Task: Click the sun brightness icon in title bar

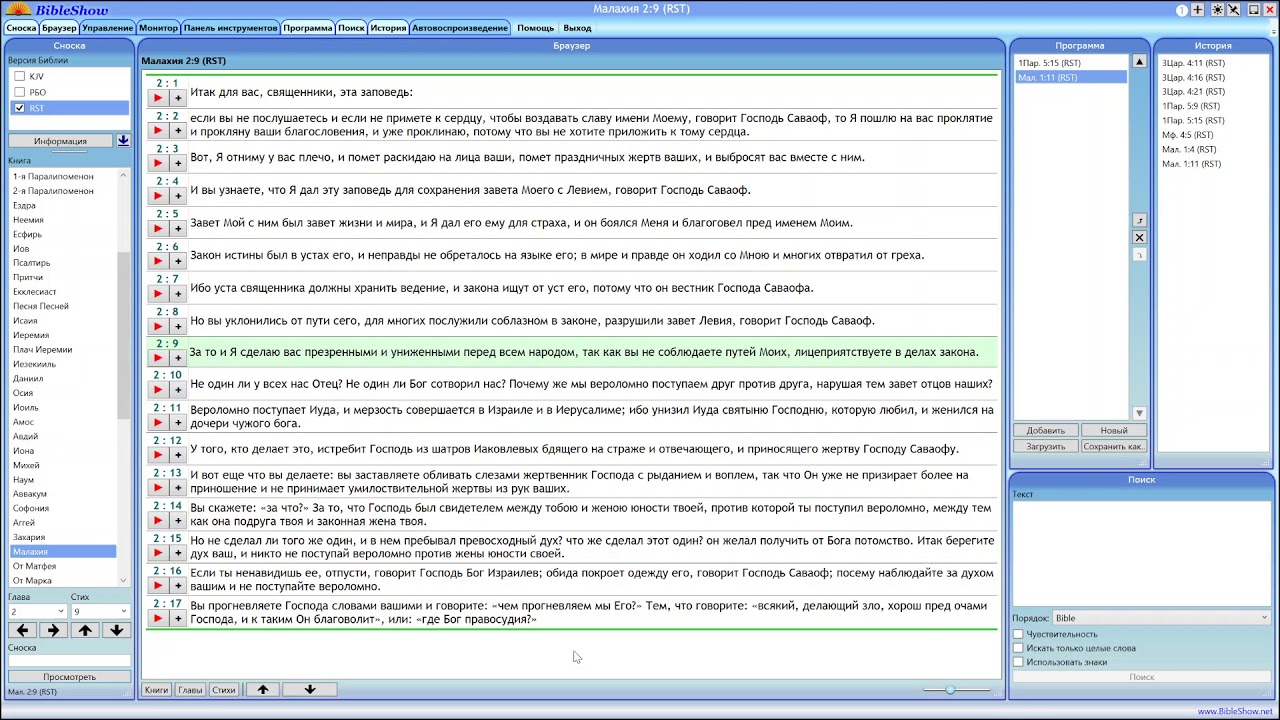Action: point(1217,10)
